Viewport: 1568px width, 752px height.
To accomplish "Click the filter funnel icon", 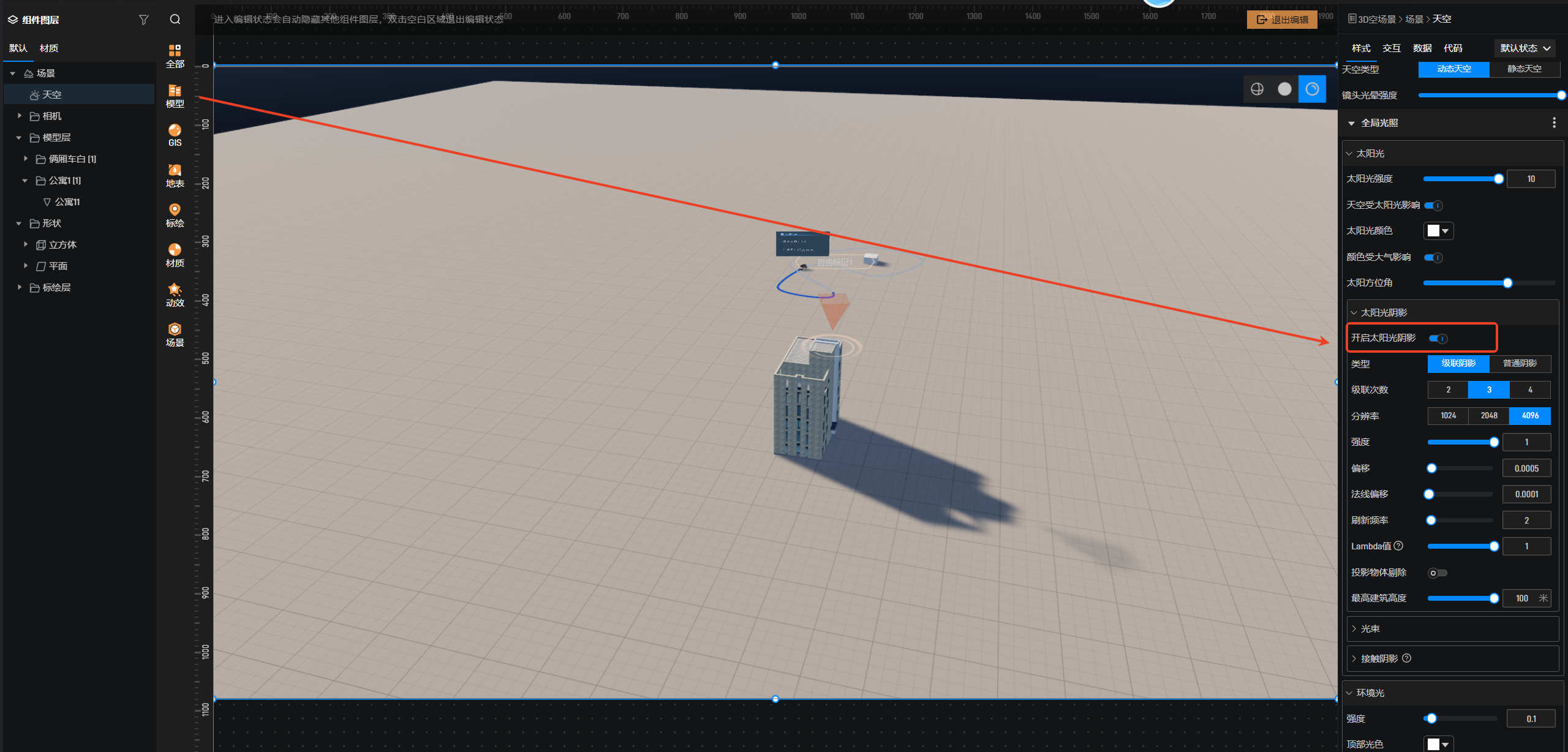I will tap(144, 20).
